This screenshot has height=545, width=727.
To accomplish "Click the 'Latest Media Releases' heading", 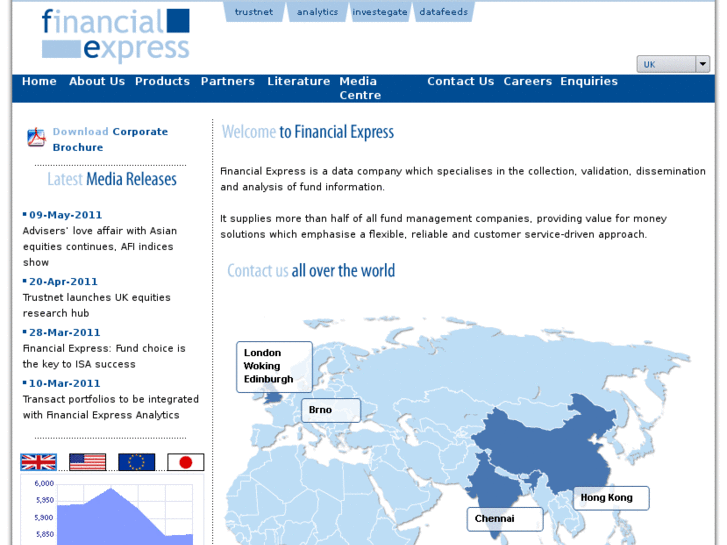I will (x=112, y=179).
